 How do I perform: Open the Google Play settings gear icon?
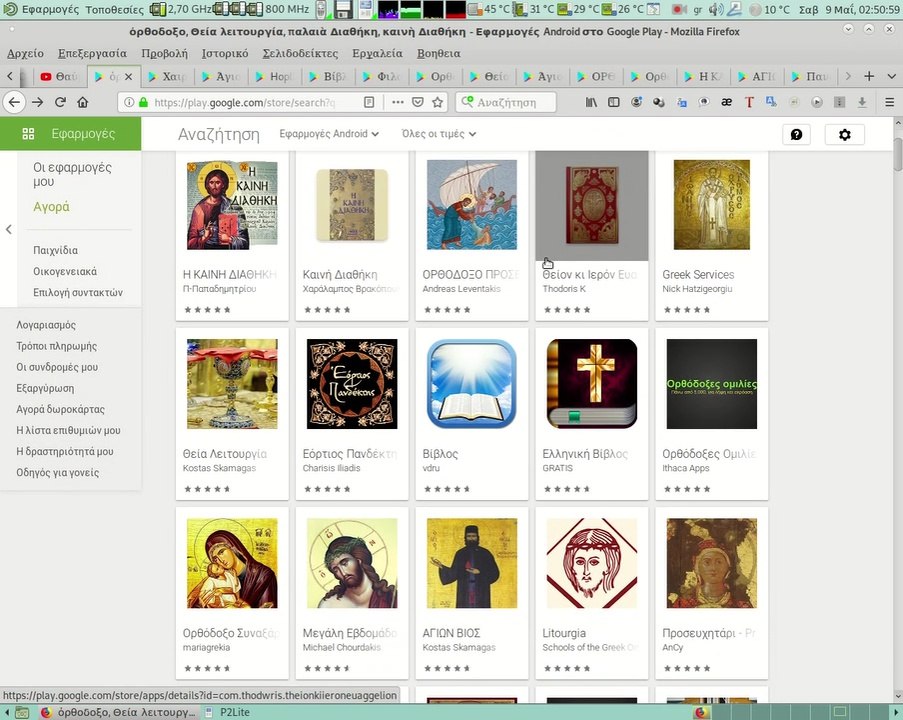pyautogui.click(x=844, y=134)
